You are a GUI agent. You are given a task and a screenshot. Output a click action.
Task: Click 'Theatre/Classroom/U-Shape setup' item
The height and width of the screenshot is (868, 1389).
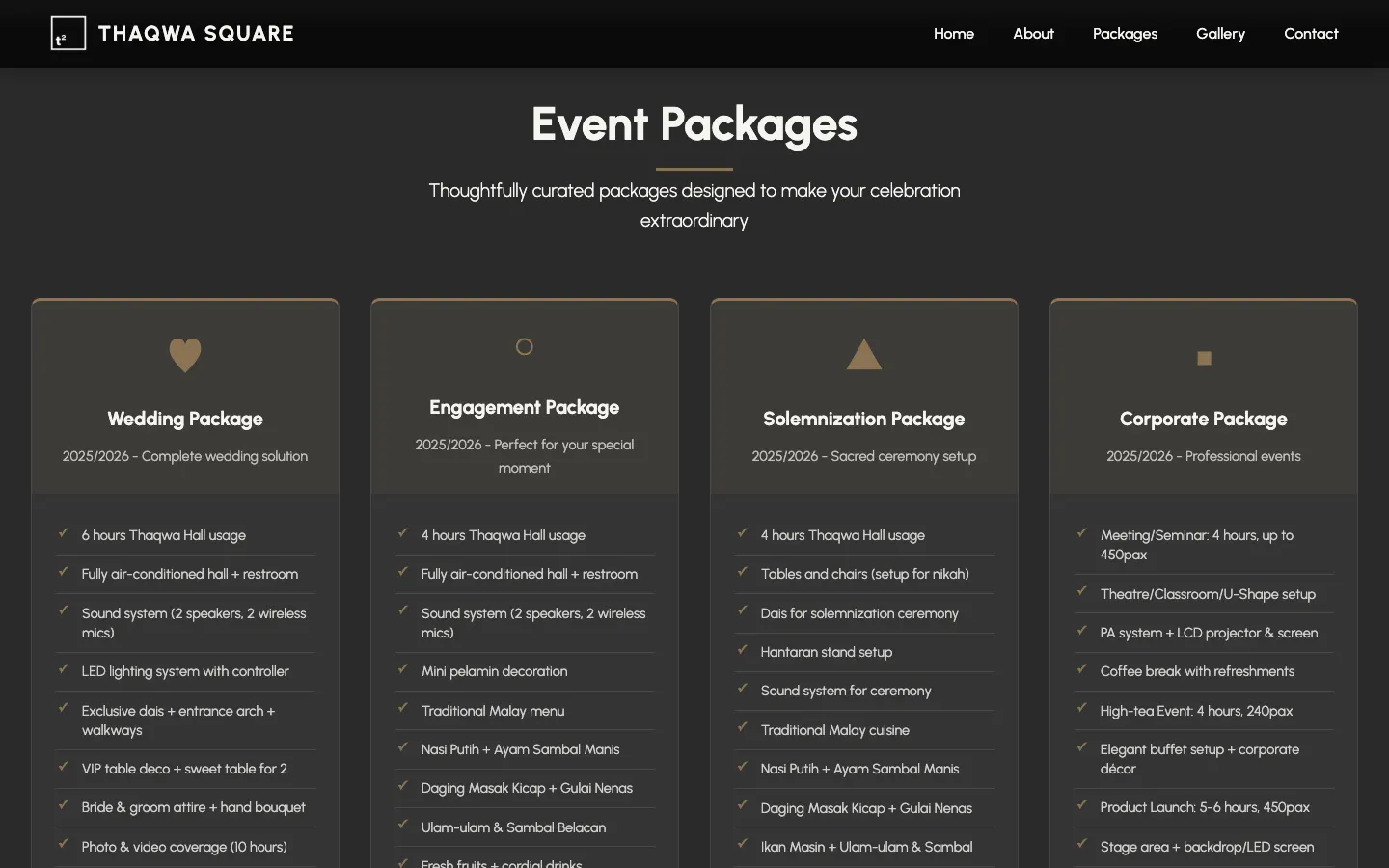point(1208,594)
